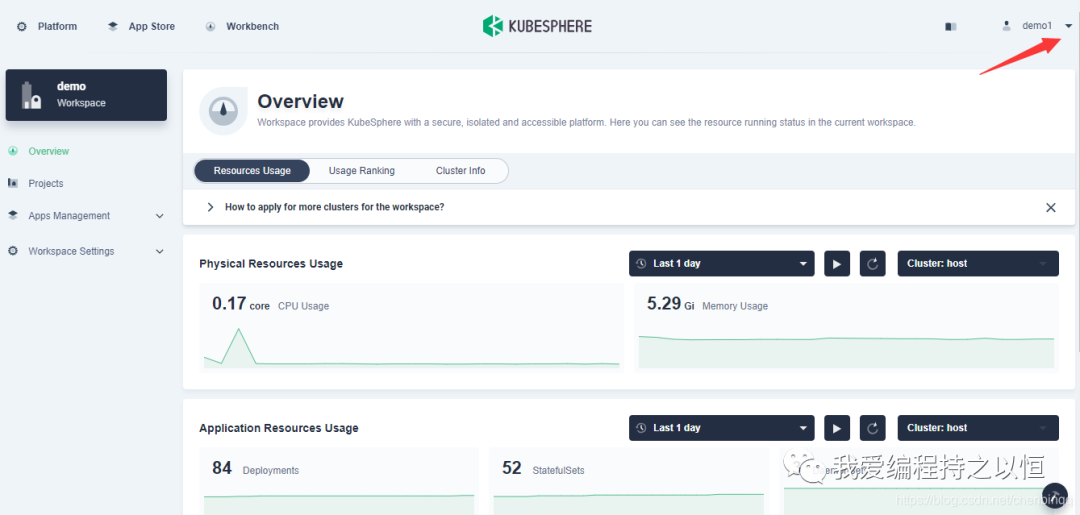Click the Projects sidebar icon
Screen dimensions: 1080x515
tap(13, 183)
